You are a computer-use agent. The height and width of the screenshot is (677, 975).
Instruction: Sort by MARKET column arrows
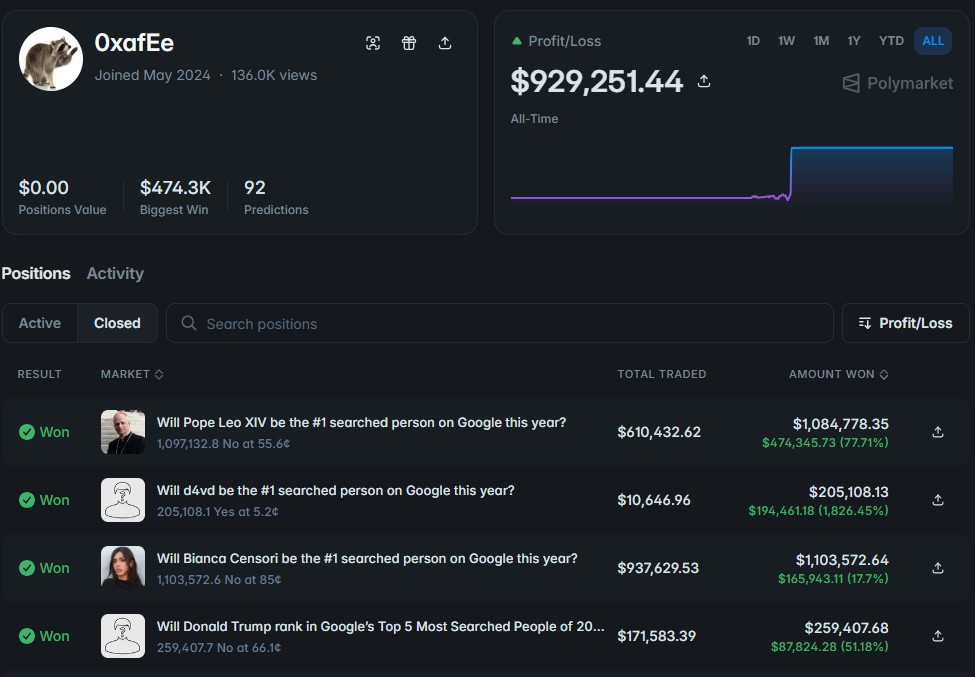pos(159,374)
